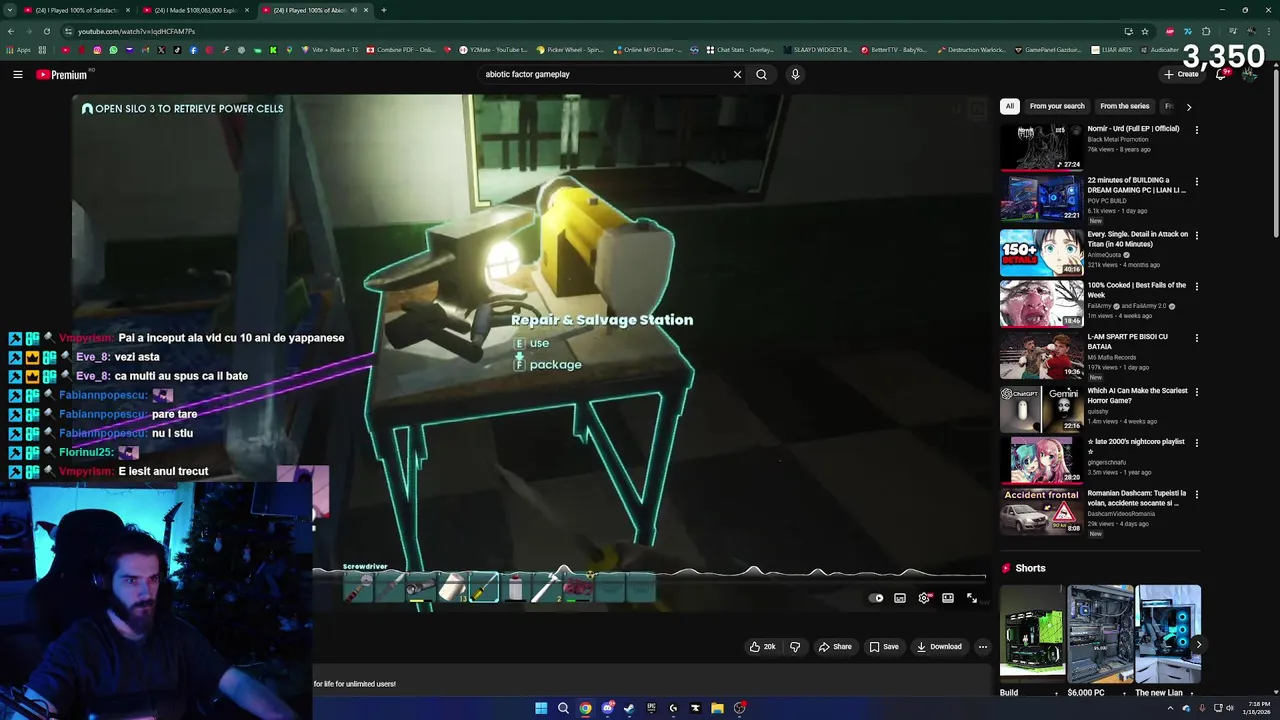Open the taskbar volume control
1280x720 pixels.
(x=1230, y=708)
